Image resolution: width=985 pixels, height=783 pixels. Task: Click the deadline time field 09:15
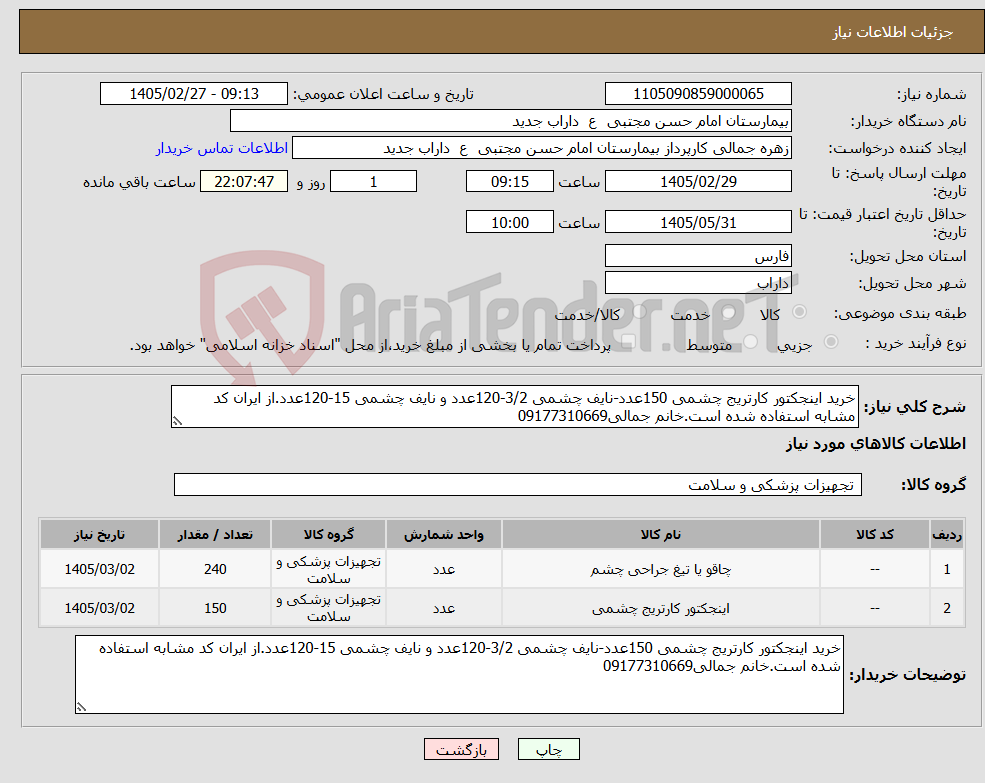pos(509,182)
